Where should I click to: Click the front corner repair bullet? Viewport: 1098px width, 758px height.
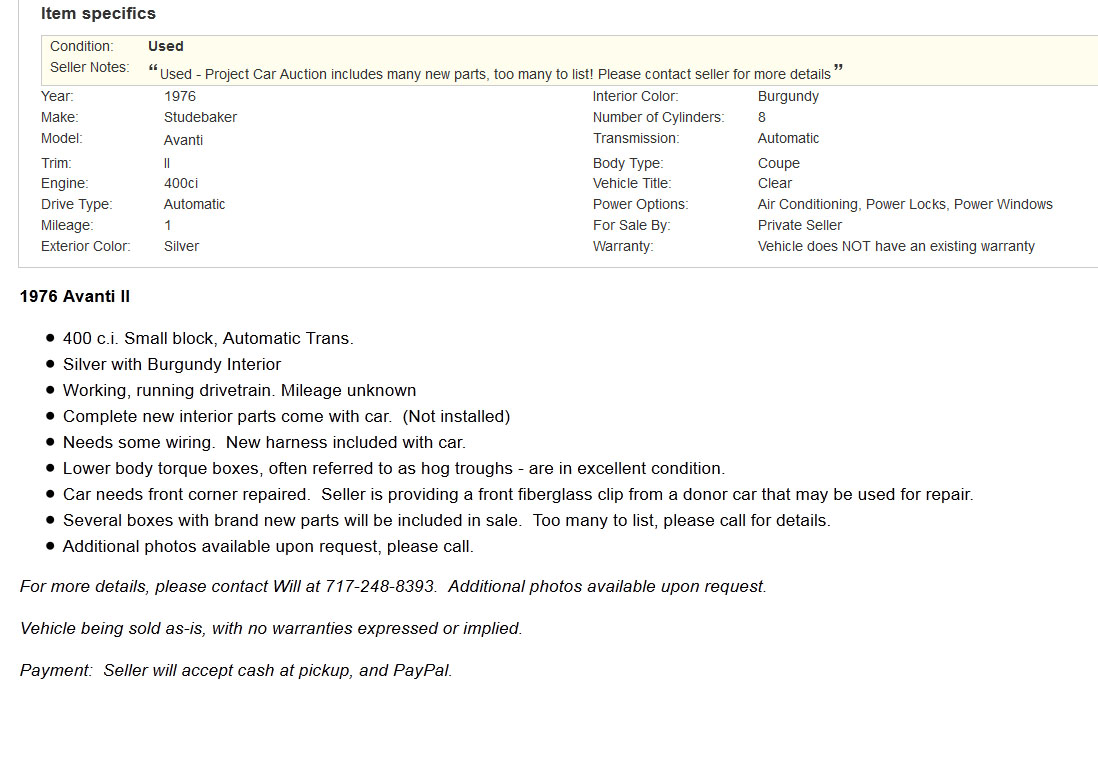pyautogui.click(x=517, y=495)
